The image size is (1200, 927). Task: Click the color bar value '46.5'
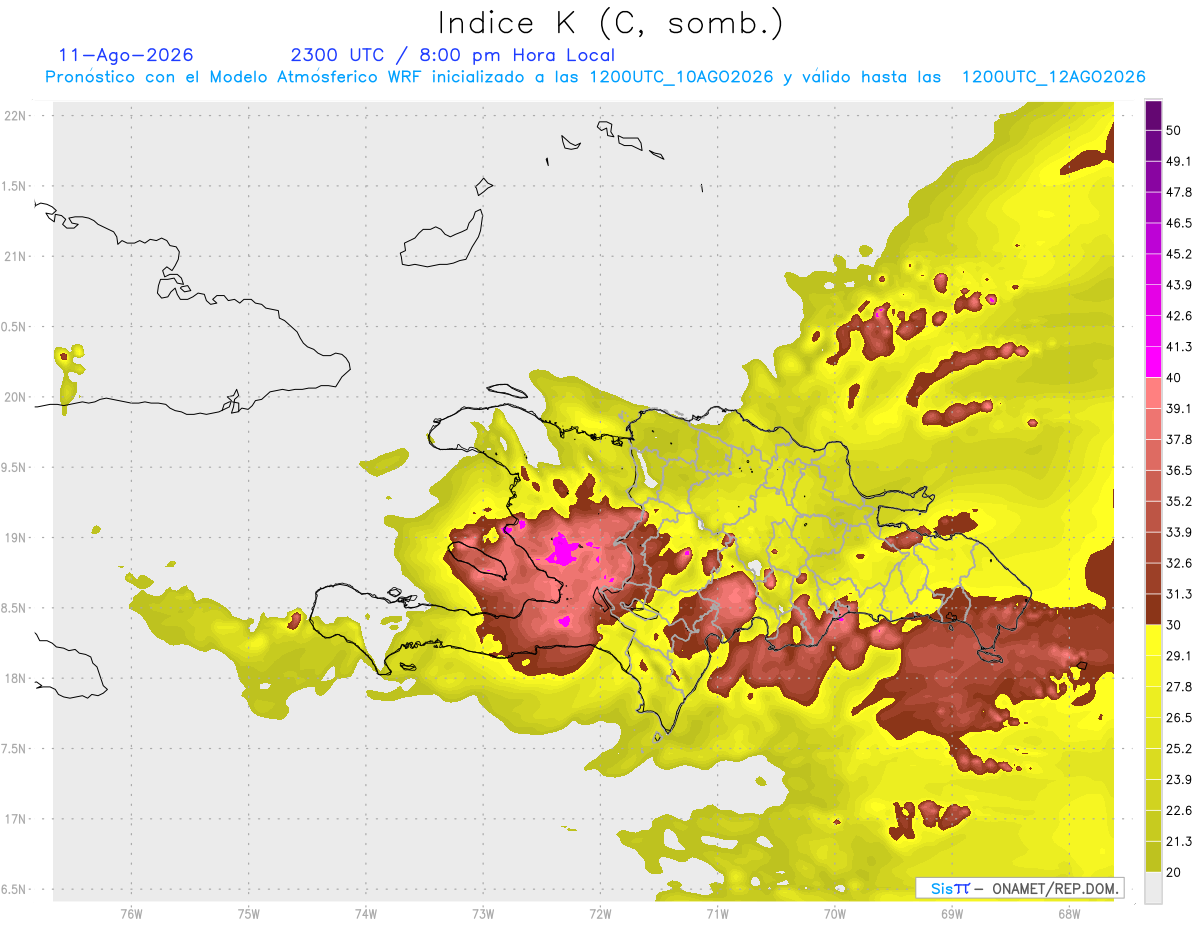point(1179,223)
